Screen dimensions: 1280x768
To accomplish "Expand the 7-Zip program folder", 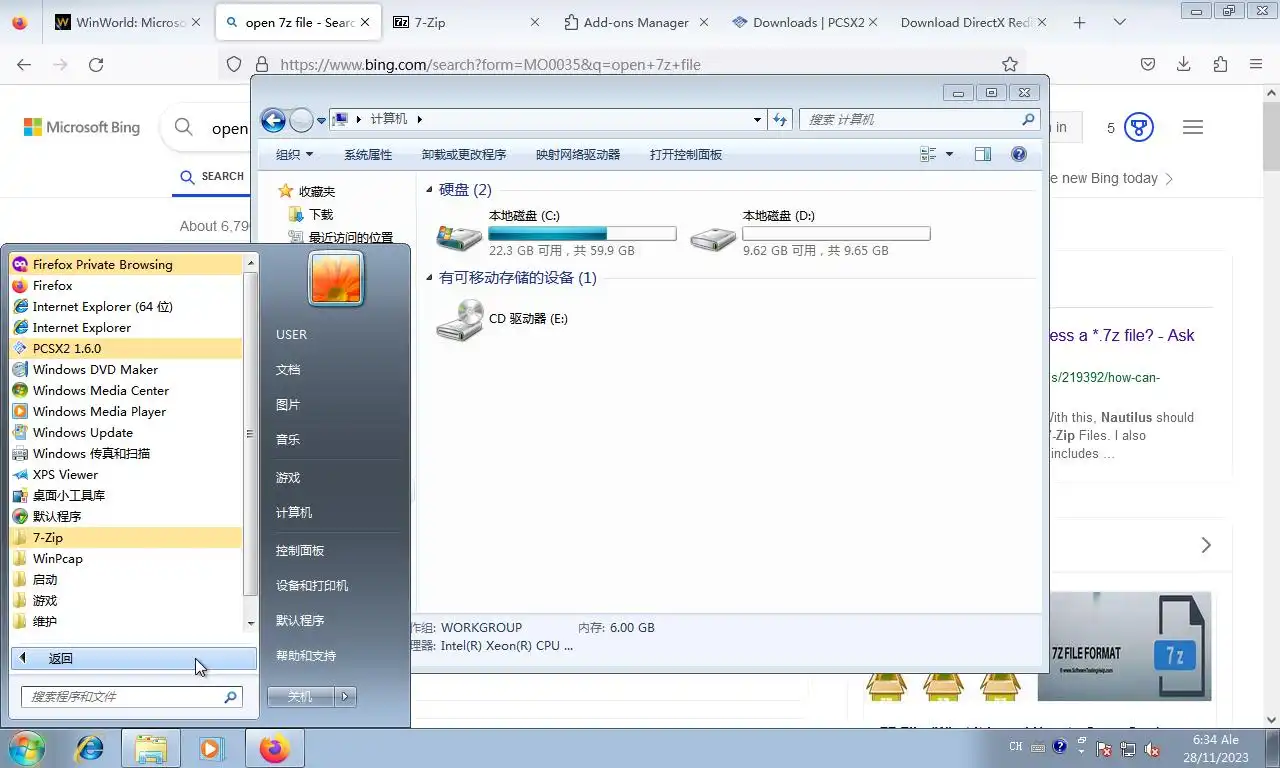I will point(126,537).
